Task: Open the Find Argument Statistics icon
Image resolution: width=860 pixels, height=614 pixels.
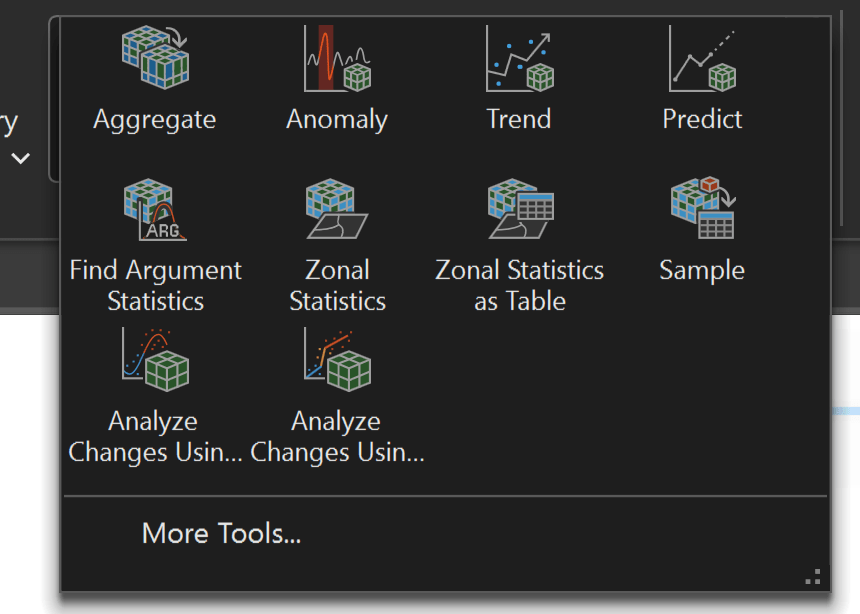Action: click(155, 210)
